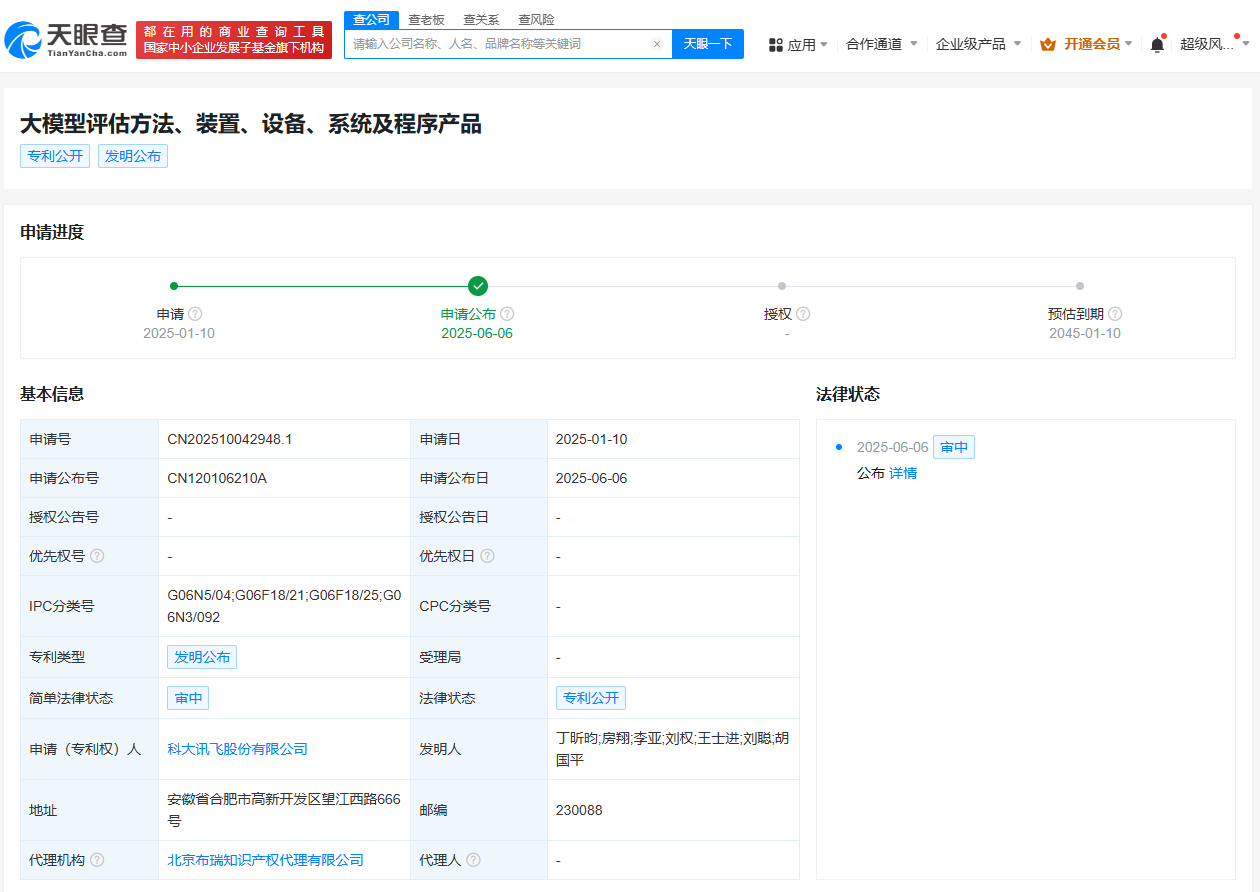Screen dimensions: 1260x892
Task: Click help icon next to 代理人
Action: (473, 860)
